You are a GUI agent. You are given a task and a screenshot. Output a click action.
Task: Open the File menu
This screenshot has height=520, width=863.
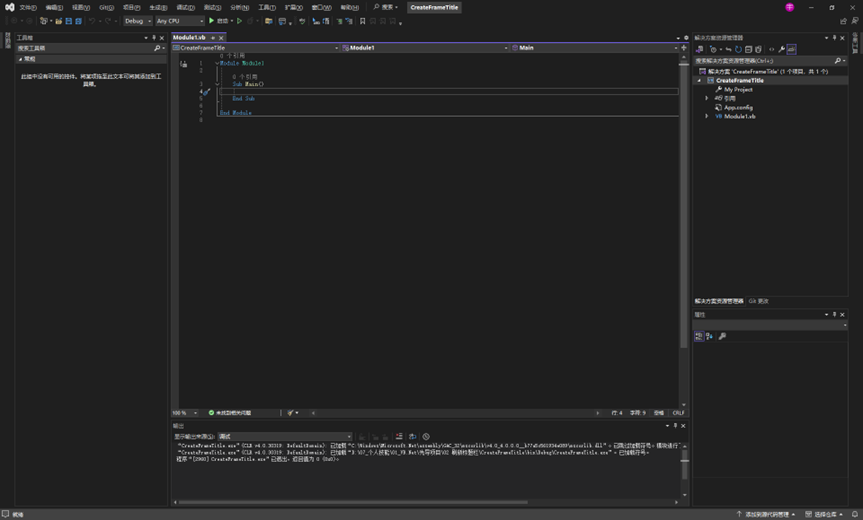tap(28, 7)
